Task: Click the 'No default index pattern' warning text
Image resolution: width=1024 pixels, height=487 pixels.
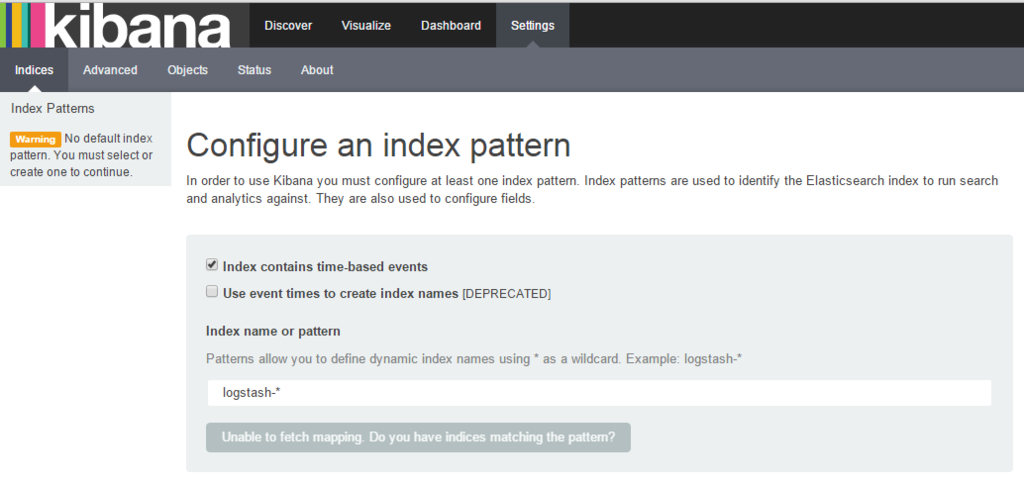Action: click(x=82, y=156)
